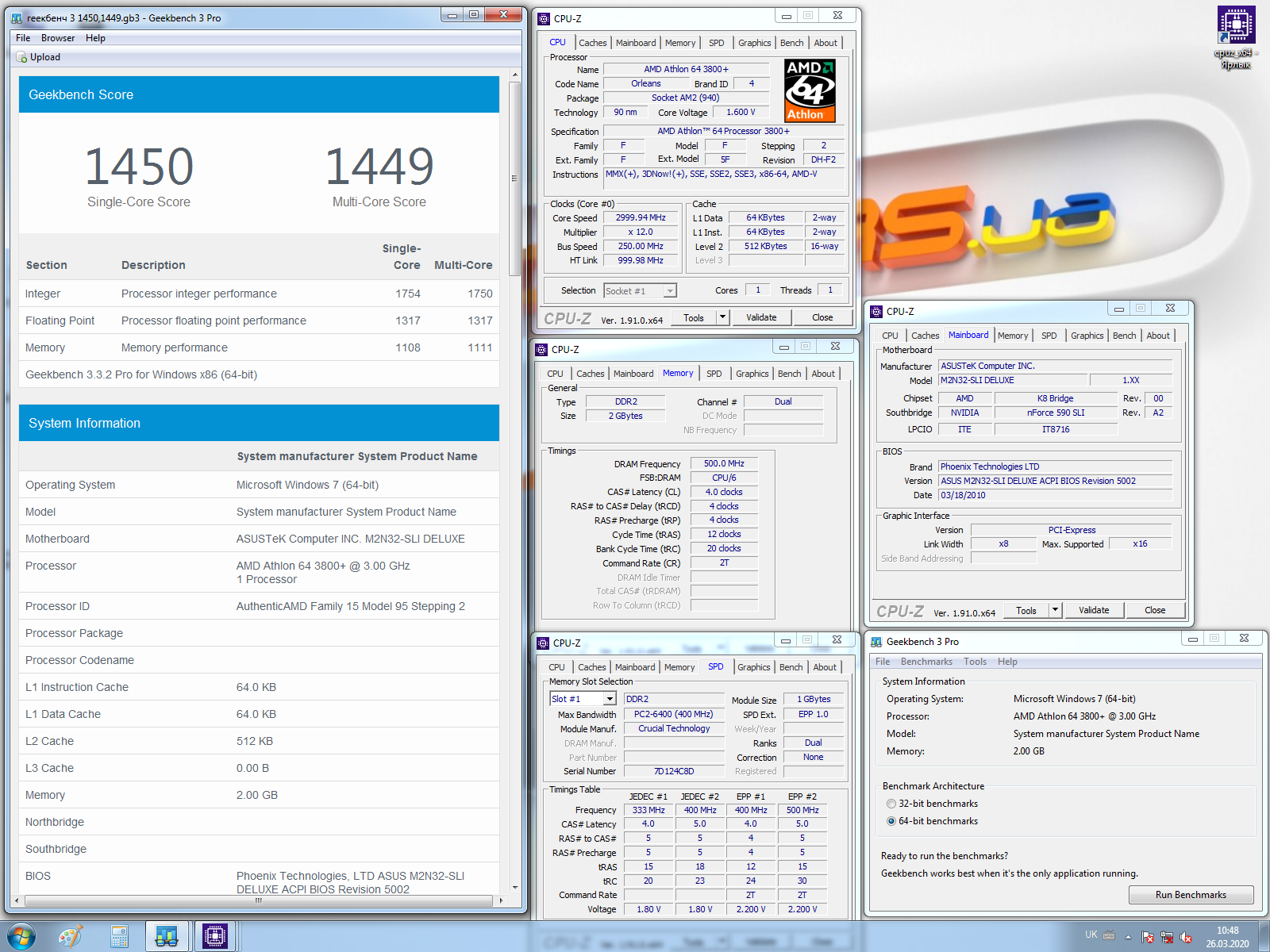The height and width of the screenshot is (952, 1270).
Task: Open the cpuz x64 desktop shortcut
Action: 1236,37
